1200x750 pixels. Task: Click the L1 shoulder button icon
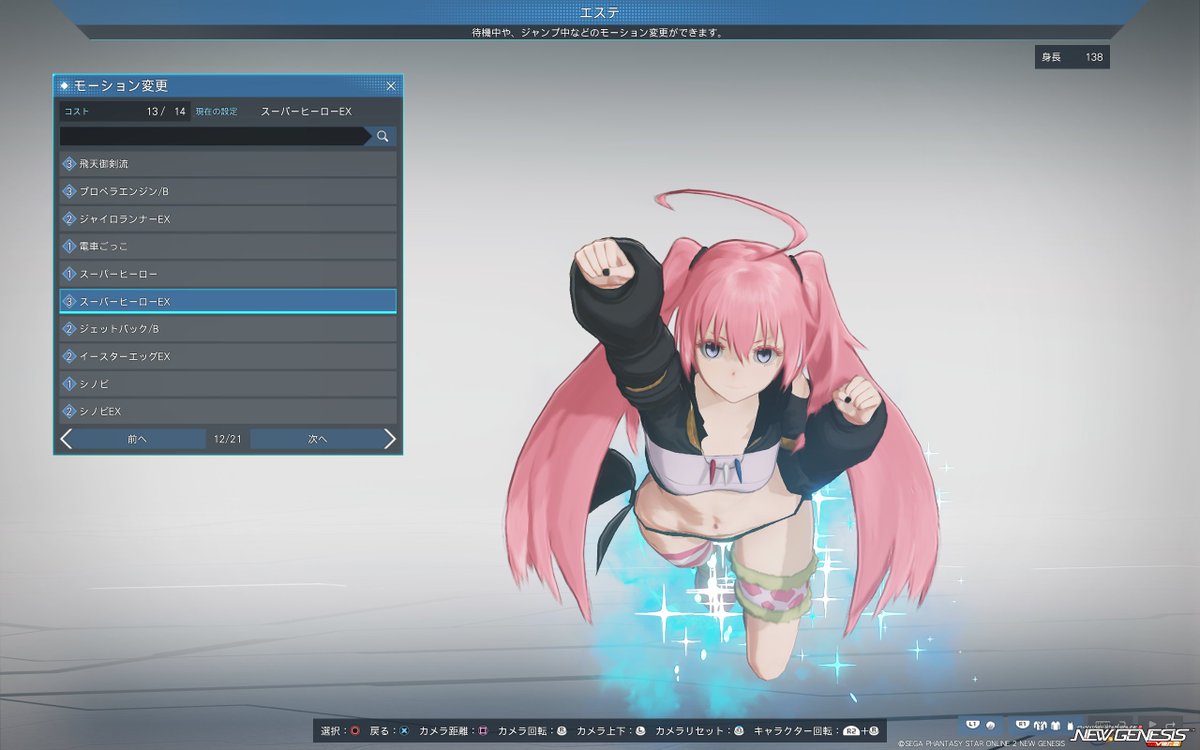[973, 724]
